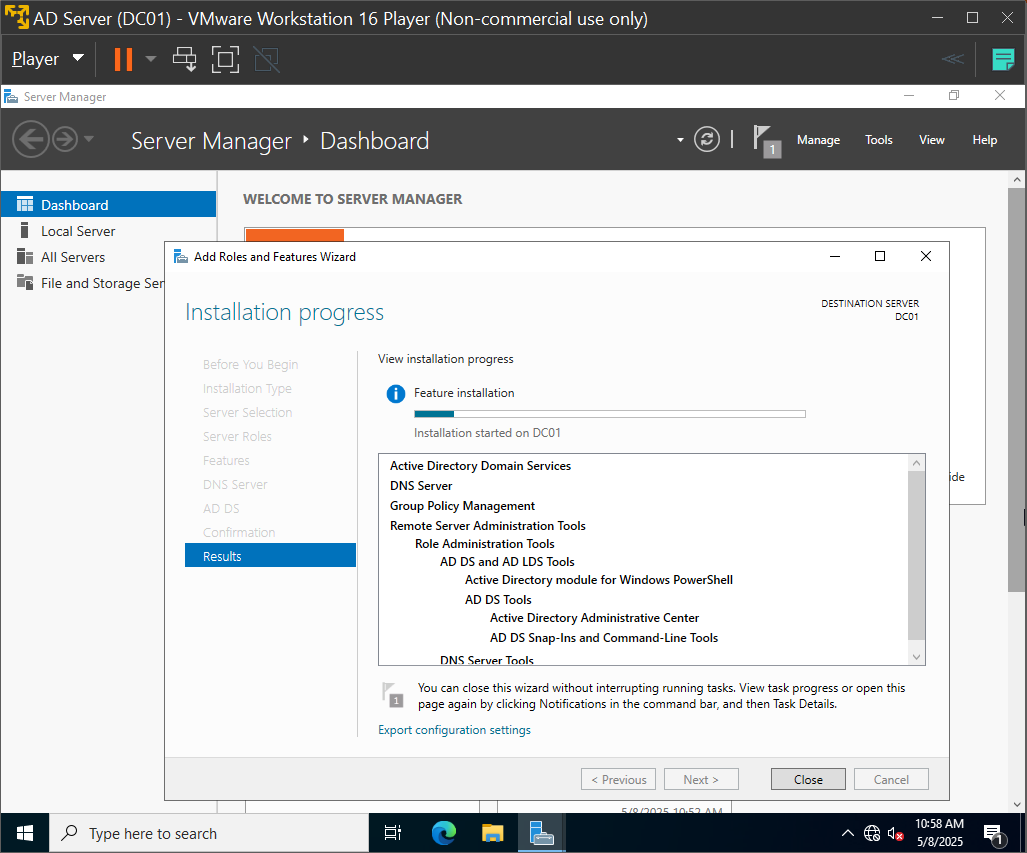The width and height of the screenshot is (1027, 853).
Task: Click the Feature installation info icon
Action: pyautogui.click(x=396, y=394)
